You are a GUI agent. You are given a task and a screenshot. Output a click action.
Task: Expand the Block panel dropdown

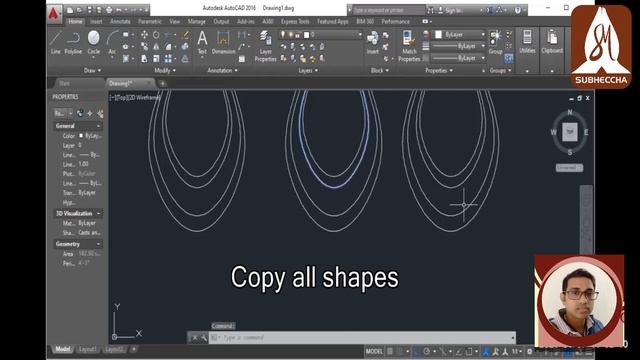(x=380, y=71)
